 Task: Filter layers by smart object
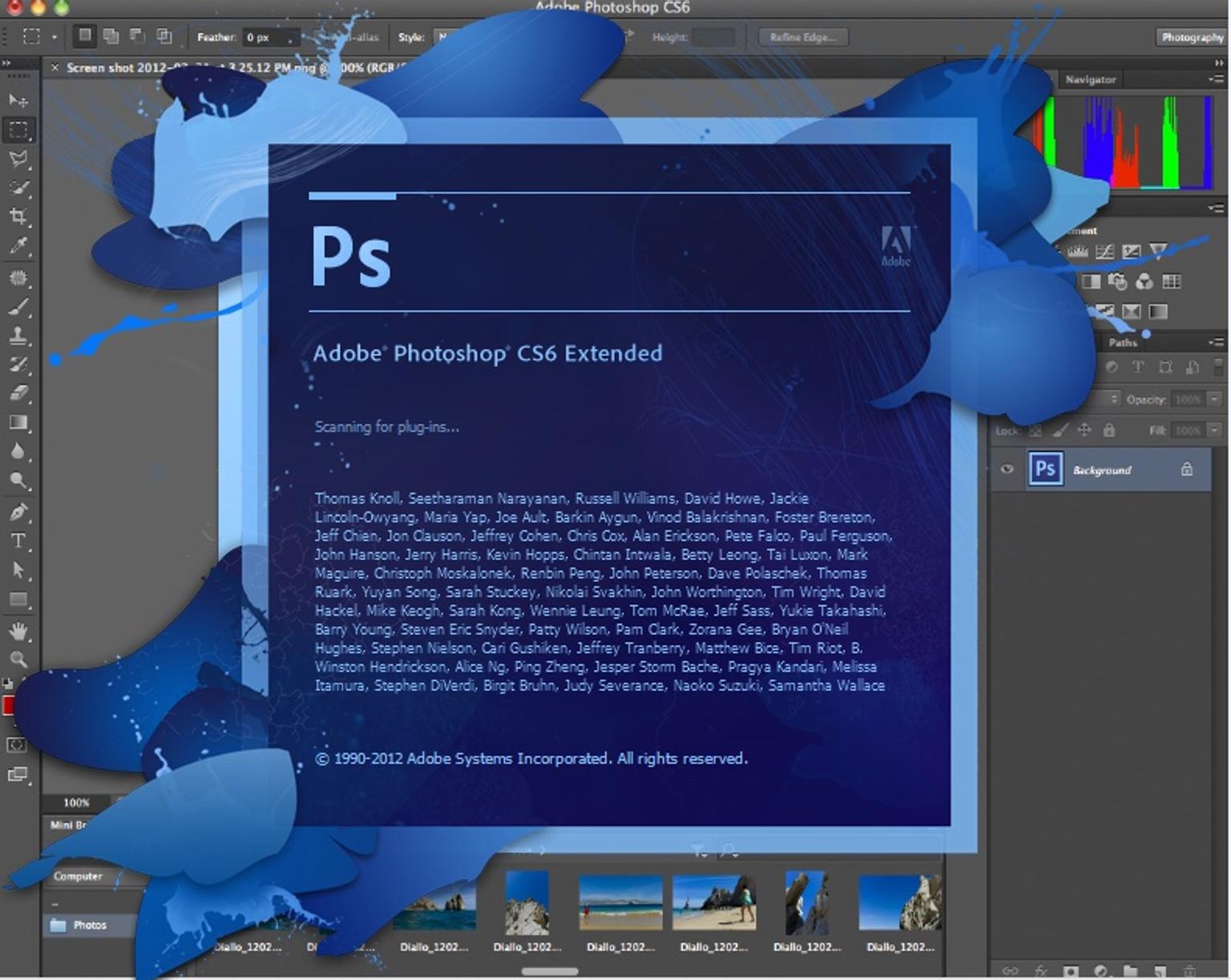pos(1193,367)
